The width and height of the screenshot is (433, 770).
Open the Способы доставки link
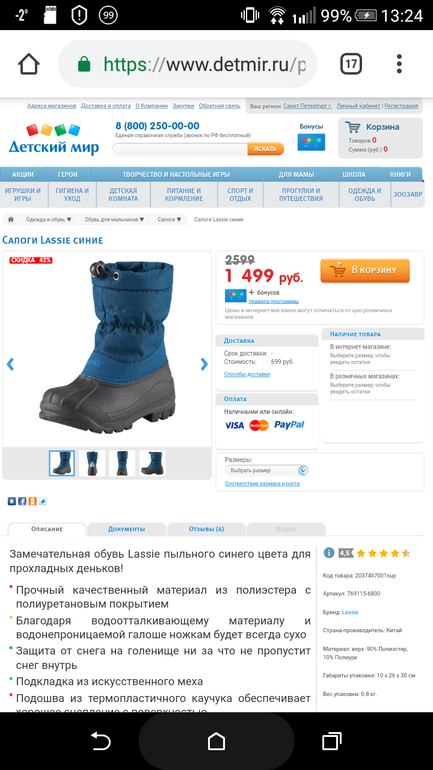[x=247, y=374]
